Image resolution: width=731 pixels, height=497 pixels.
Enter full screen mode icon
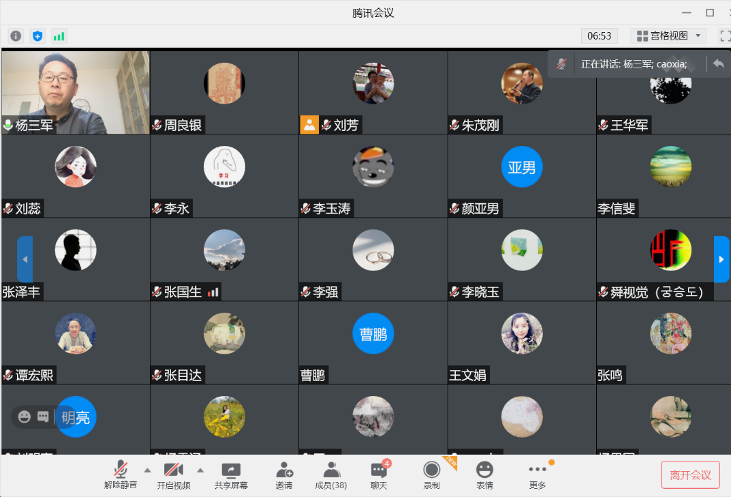[x=722, y=35]
